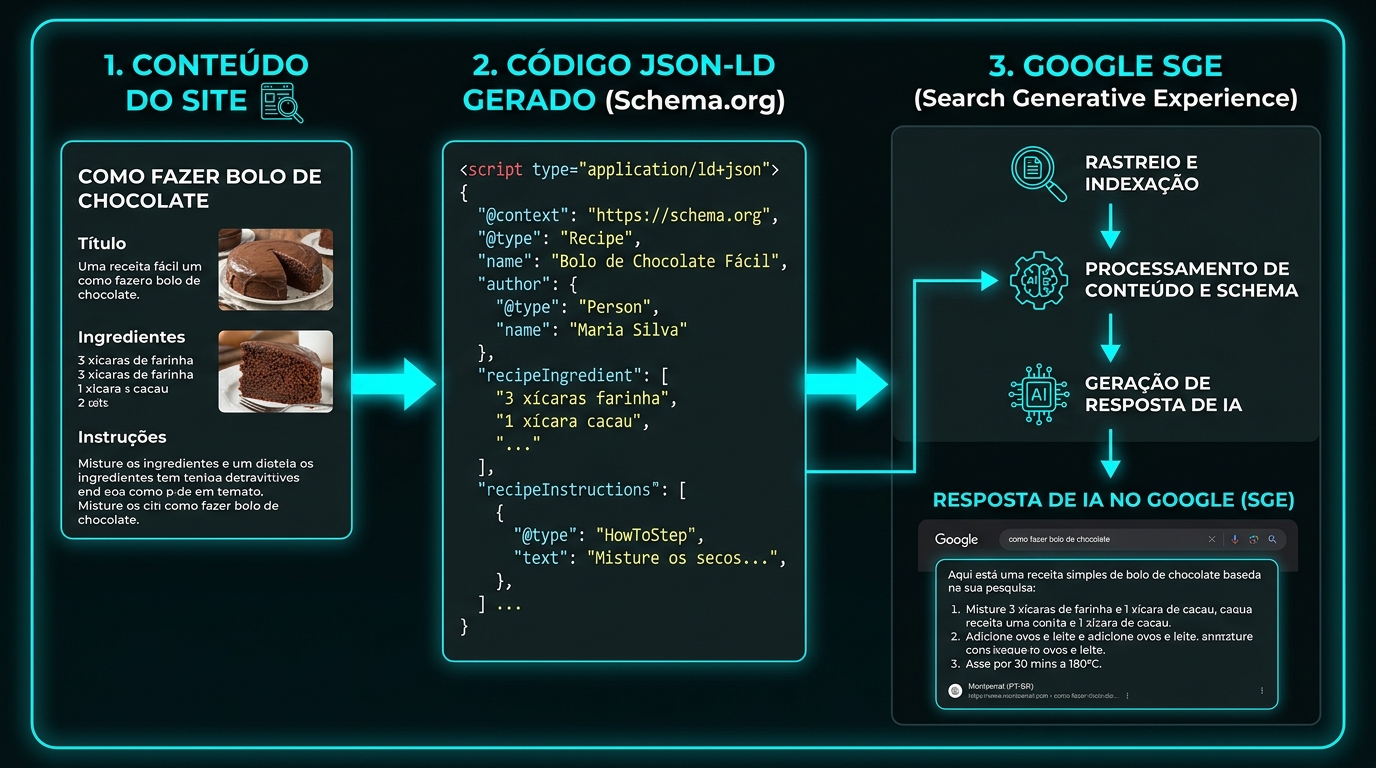The image size is (1376, 768).
Task: Click Aqui está uma receita simples intro text
Action: pyautogui.click(x=1104, y=581)
